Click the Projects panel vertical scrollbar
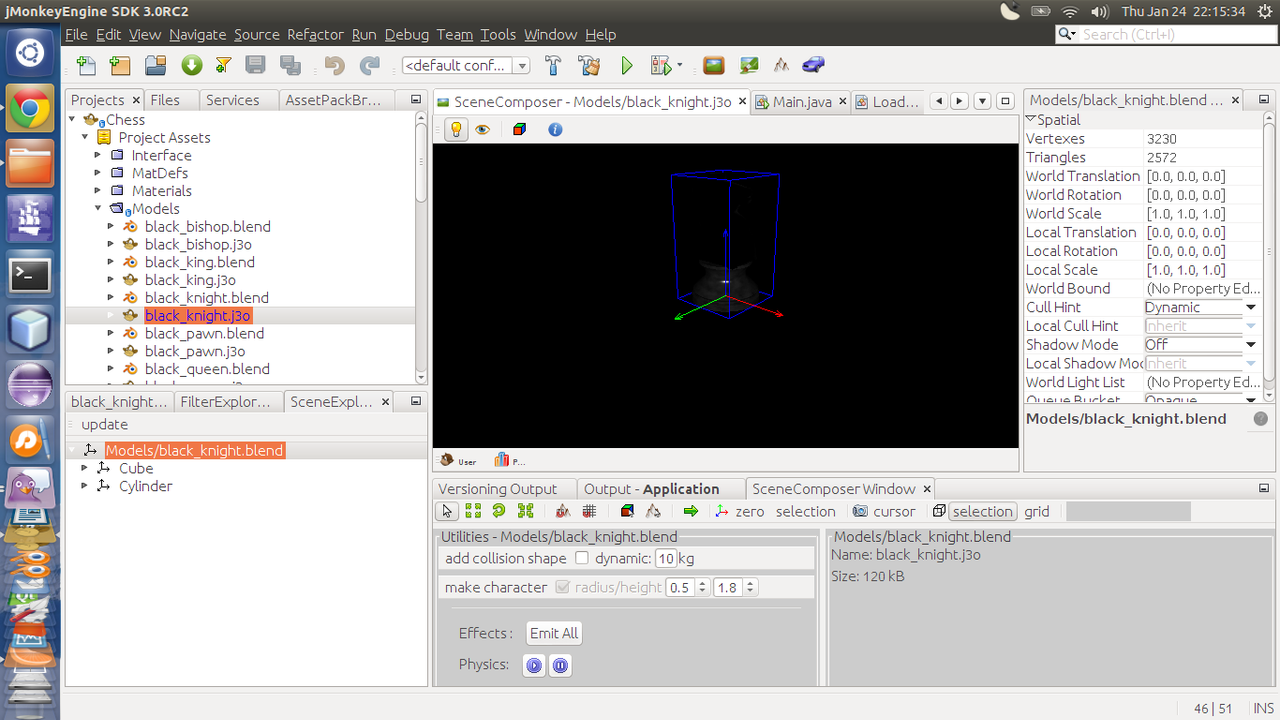Screen dimensions: 1280x720 point(422,247)
